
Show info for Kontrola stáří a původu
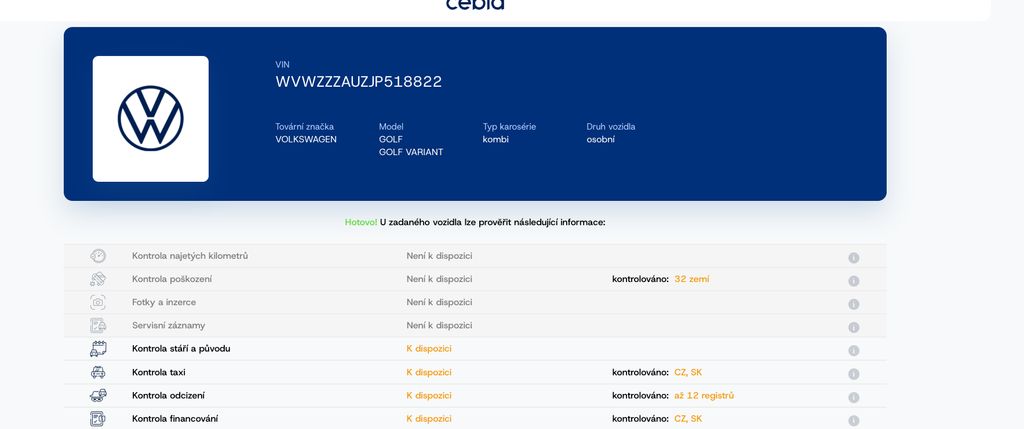[854, 351]
